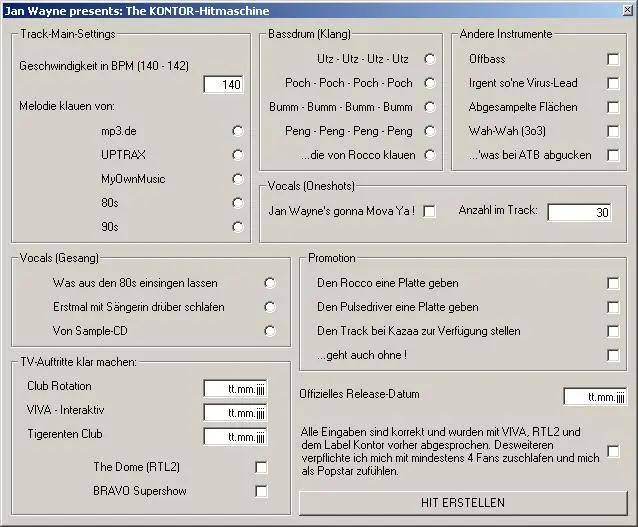Toggle 'Jan Wayne's gonna Mova Ya!' checkbox
The height and width of the screenshot is (527, 638).
click(x=430, y=211)
